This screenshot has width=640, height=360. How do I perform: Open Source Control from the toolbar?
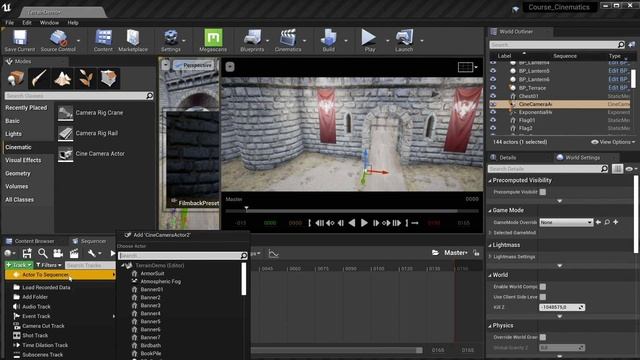pyautogui.click(x=58, y=40)
